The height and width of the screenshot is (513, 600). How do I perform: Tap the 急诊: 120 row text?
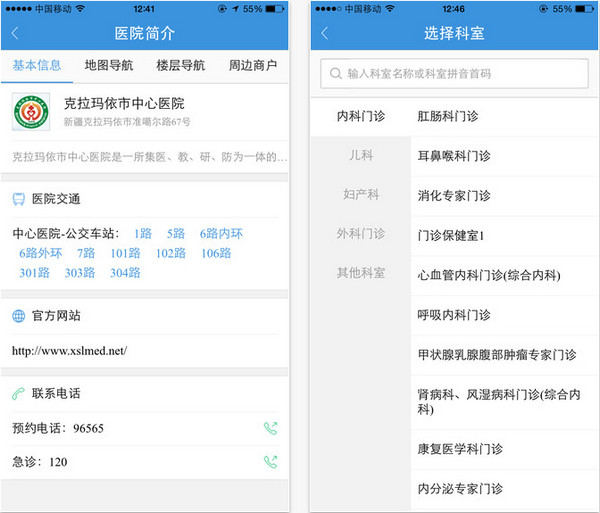tap(39, 462)
